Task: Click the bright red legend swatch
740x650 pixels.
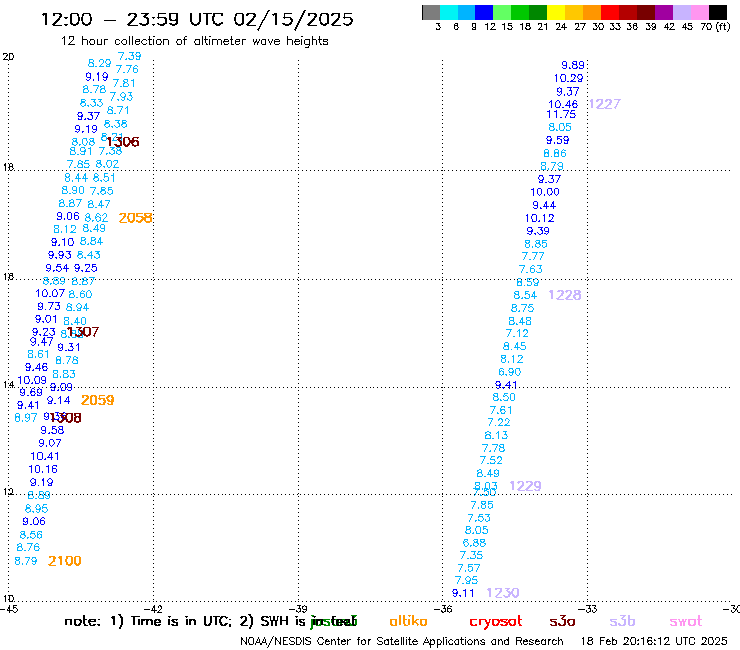Action: pyautogui.click(x=609, y=12)
